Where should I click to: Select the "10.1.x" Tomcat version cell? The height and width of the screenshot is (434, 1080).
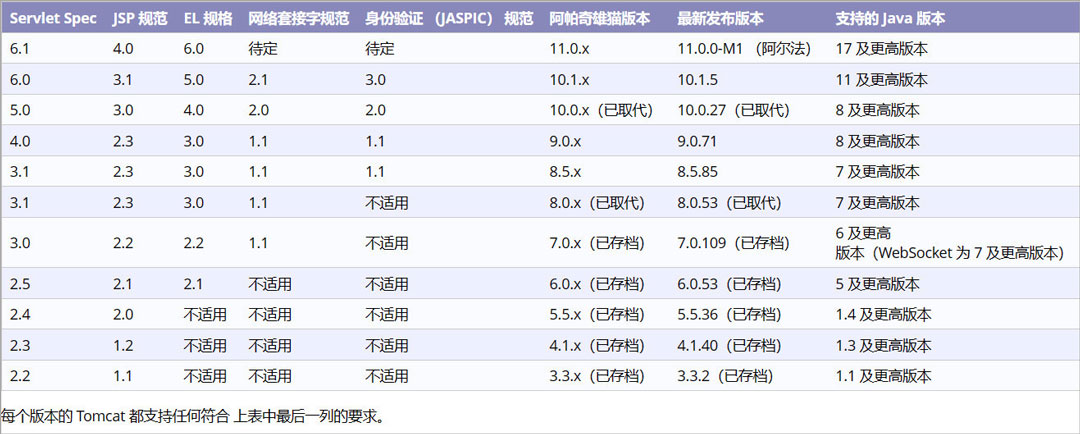569,80
